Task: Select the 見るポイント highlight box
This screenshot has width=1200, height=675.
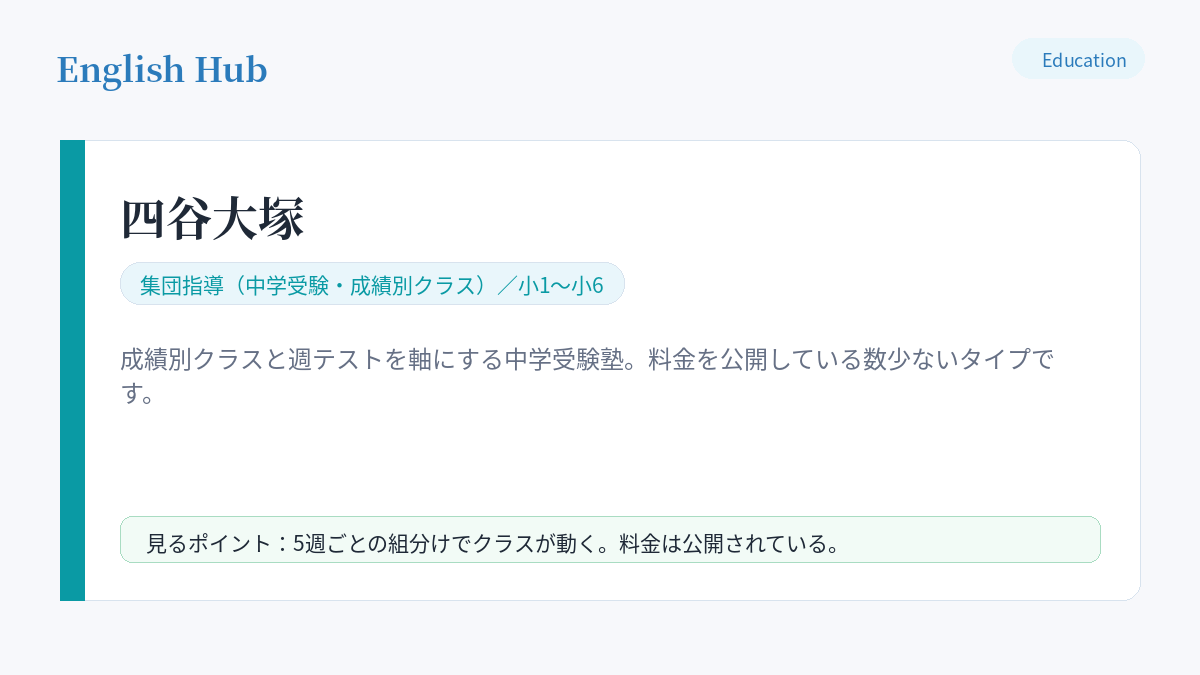Action: (610, 540)
